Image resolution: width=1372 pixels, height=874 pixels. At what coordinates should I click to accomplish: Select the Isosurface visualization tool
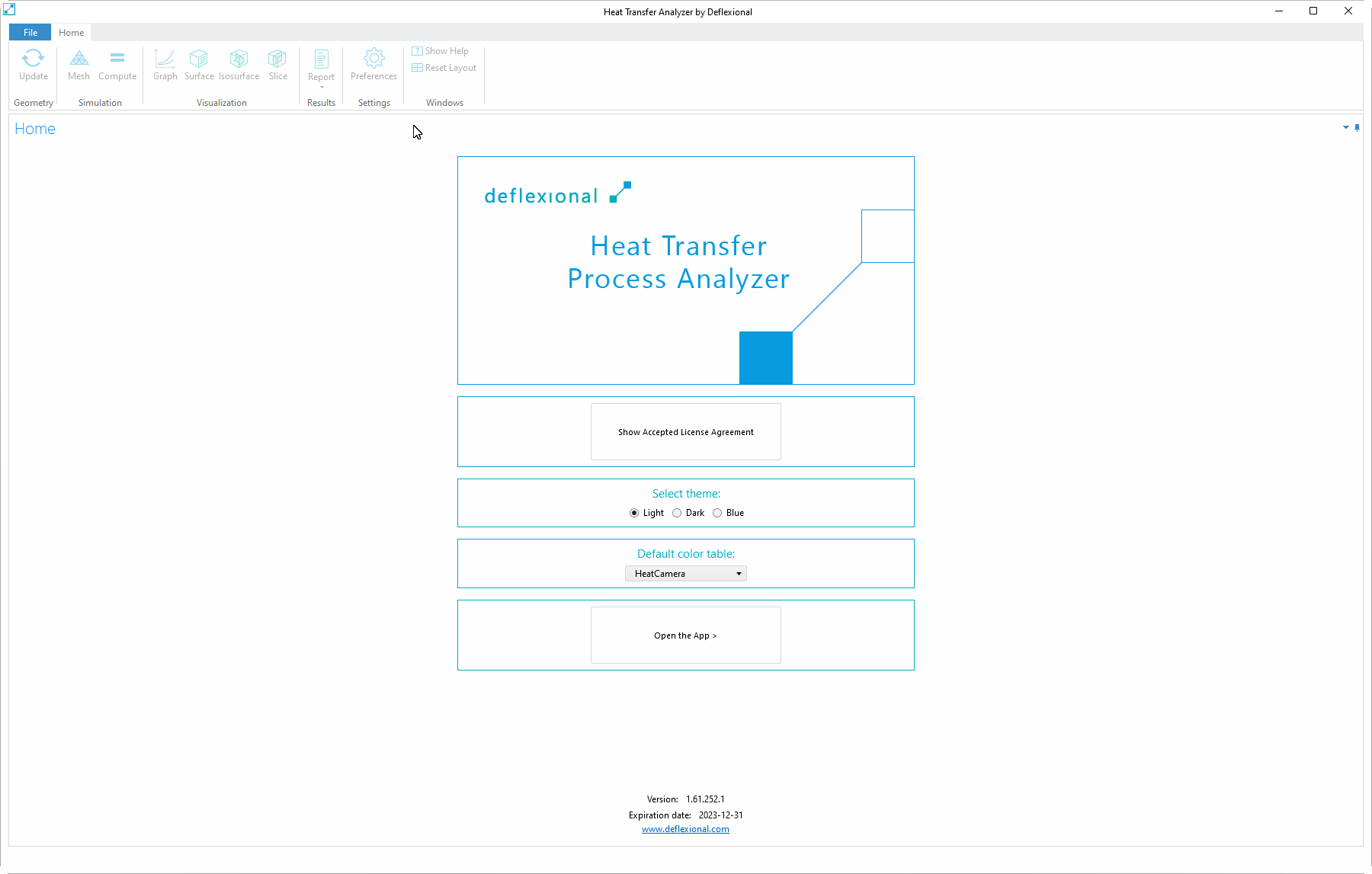pos(239,65)
